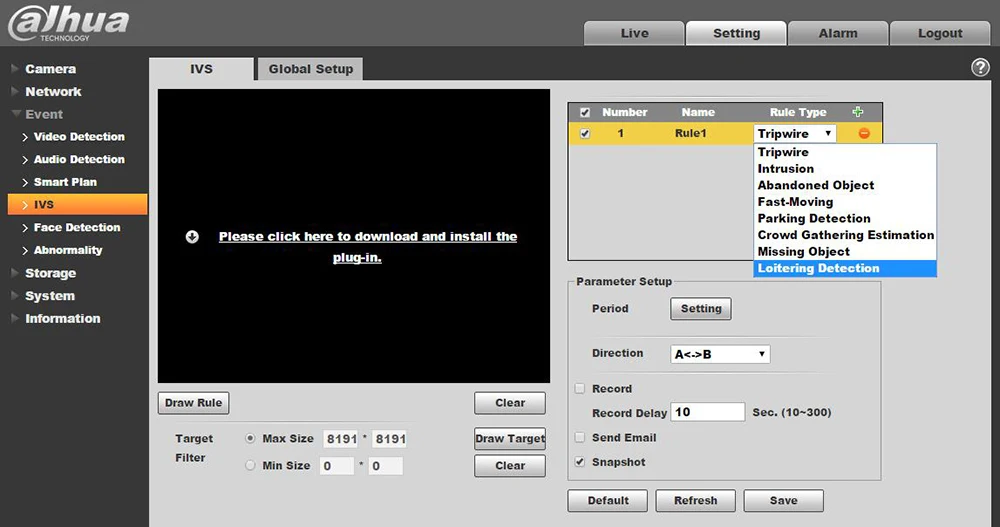Switch to the Live tab

[634, 33]
